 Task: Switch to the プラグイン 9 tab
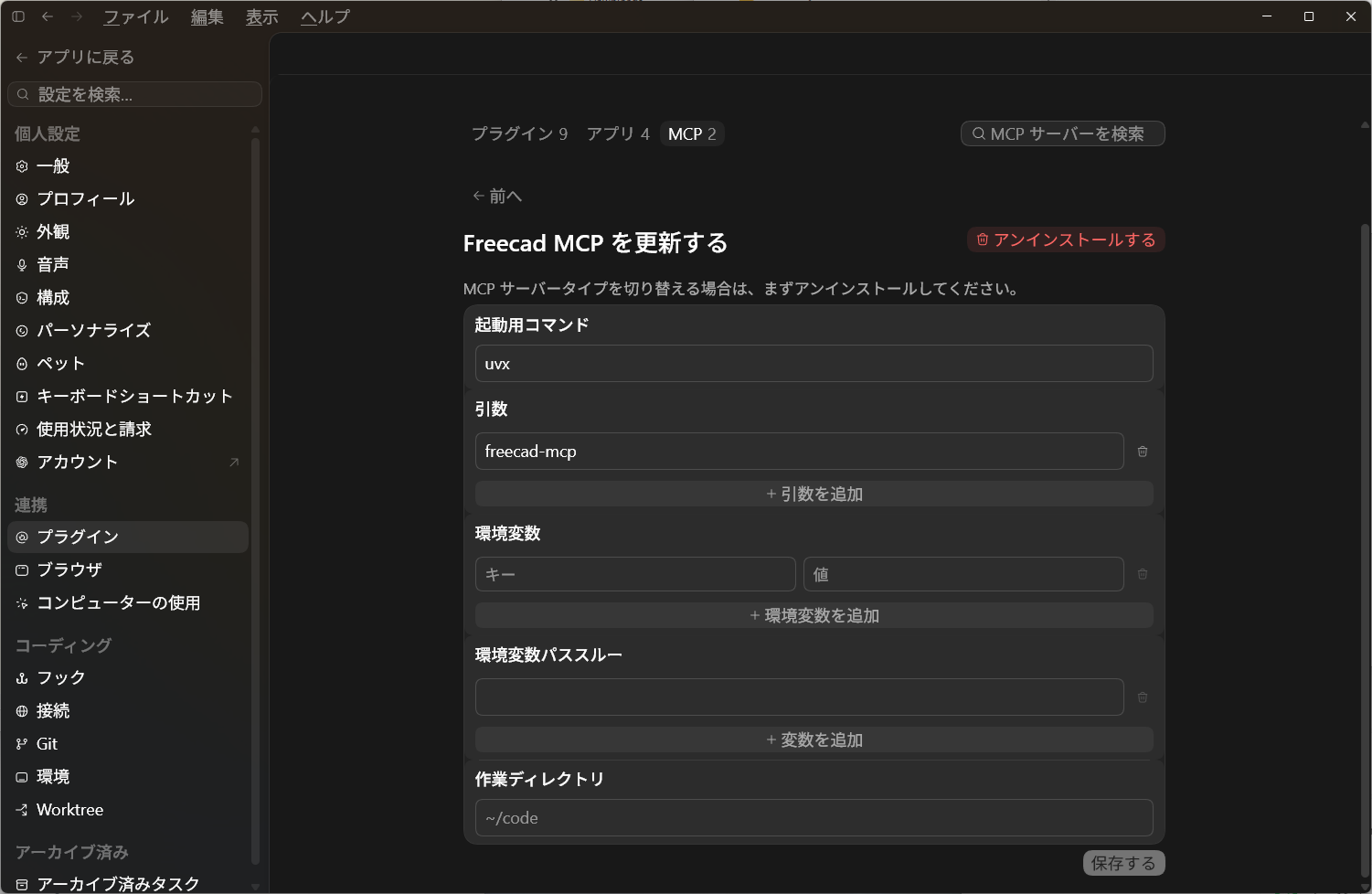click(x=519, y=133)
